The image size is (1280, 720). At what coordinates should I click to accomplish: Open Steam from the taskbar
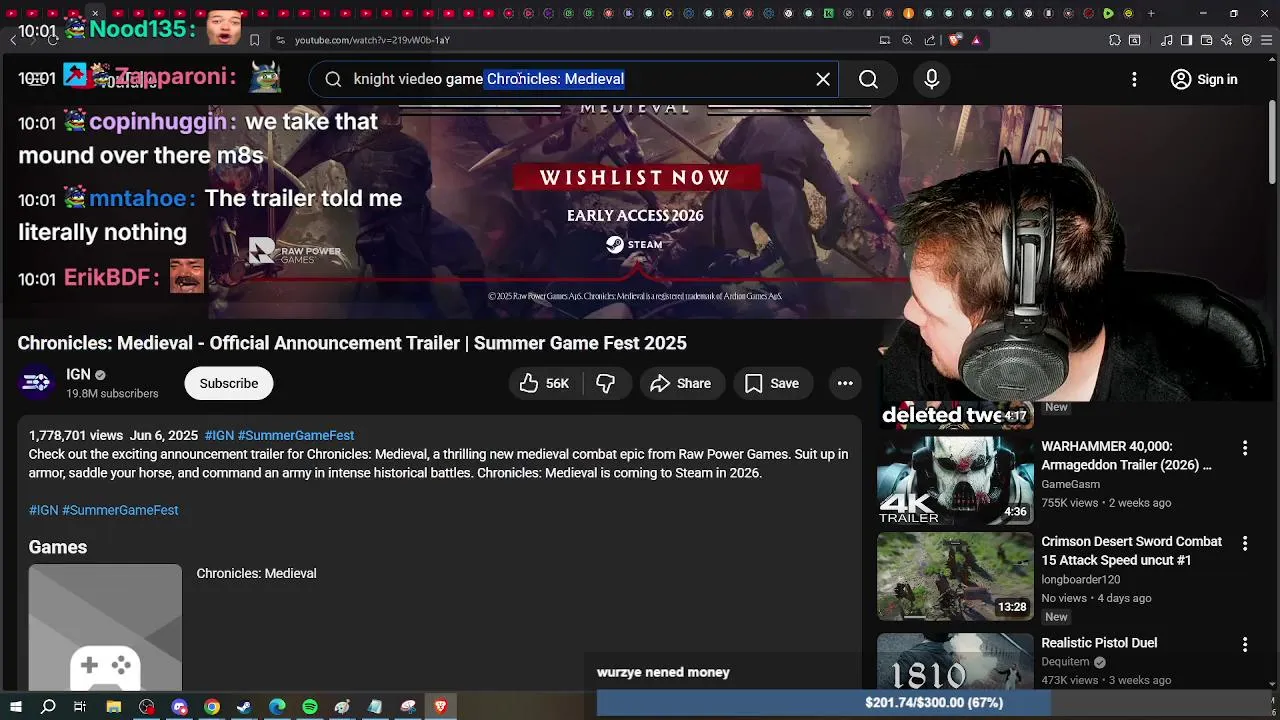point(244,707)
